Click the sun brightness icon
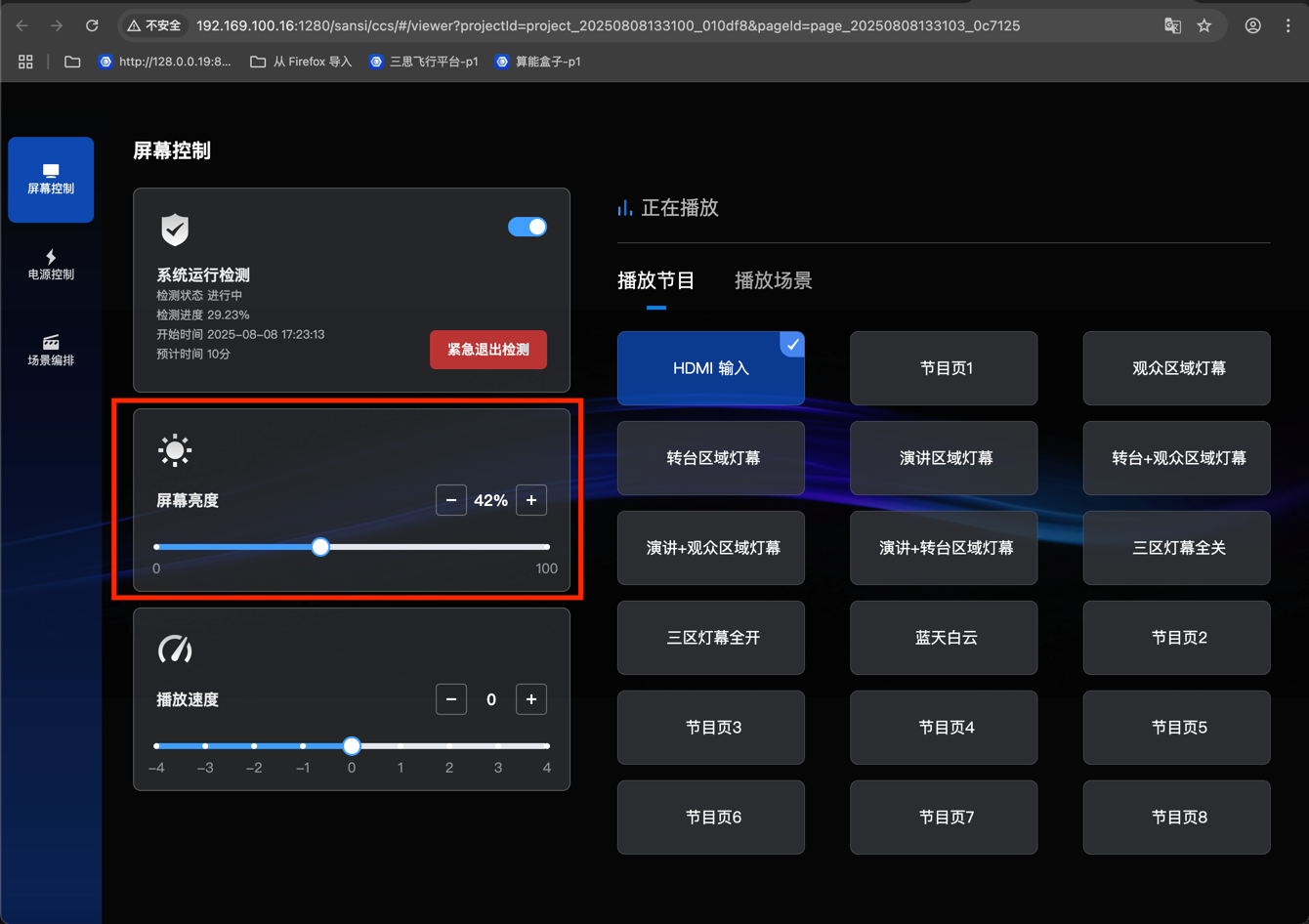This screenshot has width=1309, height=924. pyautogui.click(x=175, y=450)
